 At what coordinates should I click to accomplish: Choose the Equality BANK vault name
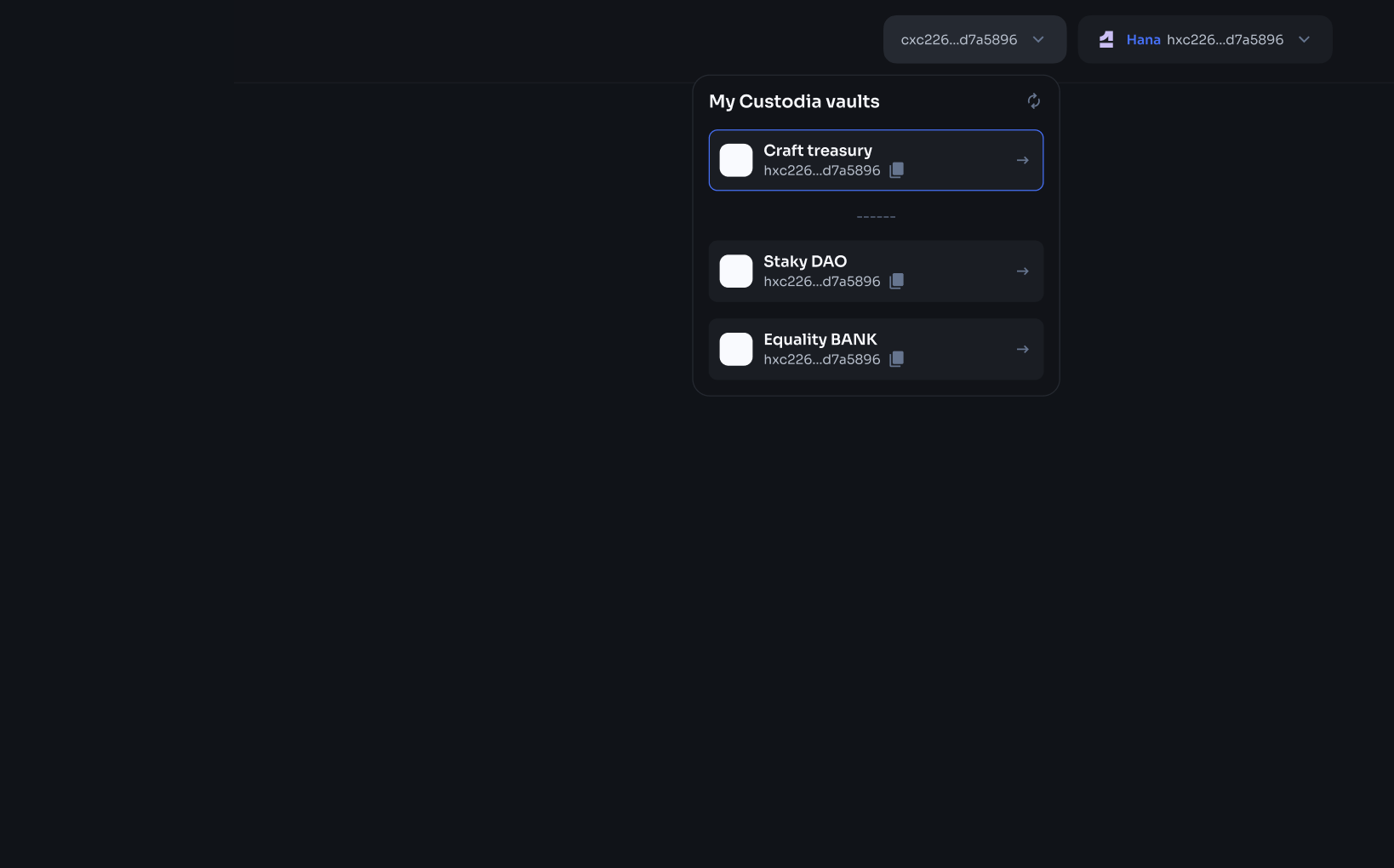(x=820, y=340)
